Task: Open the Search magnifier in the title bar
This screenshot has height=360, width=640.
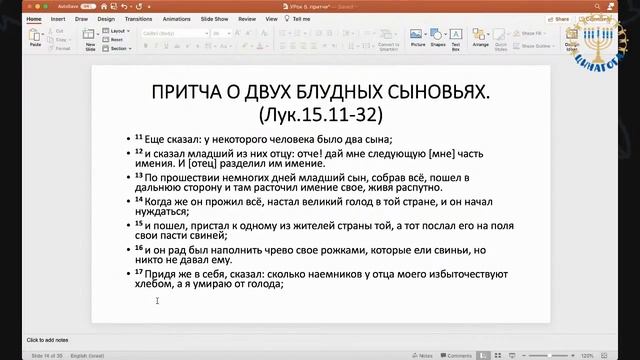Action: [x=597, y=7]
